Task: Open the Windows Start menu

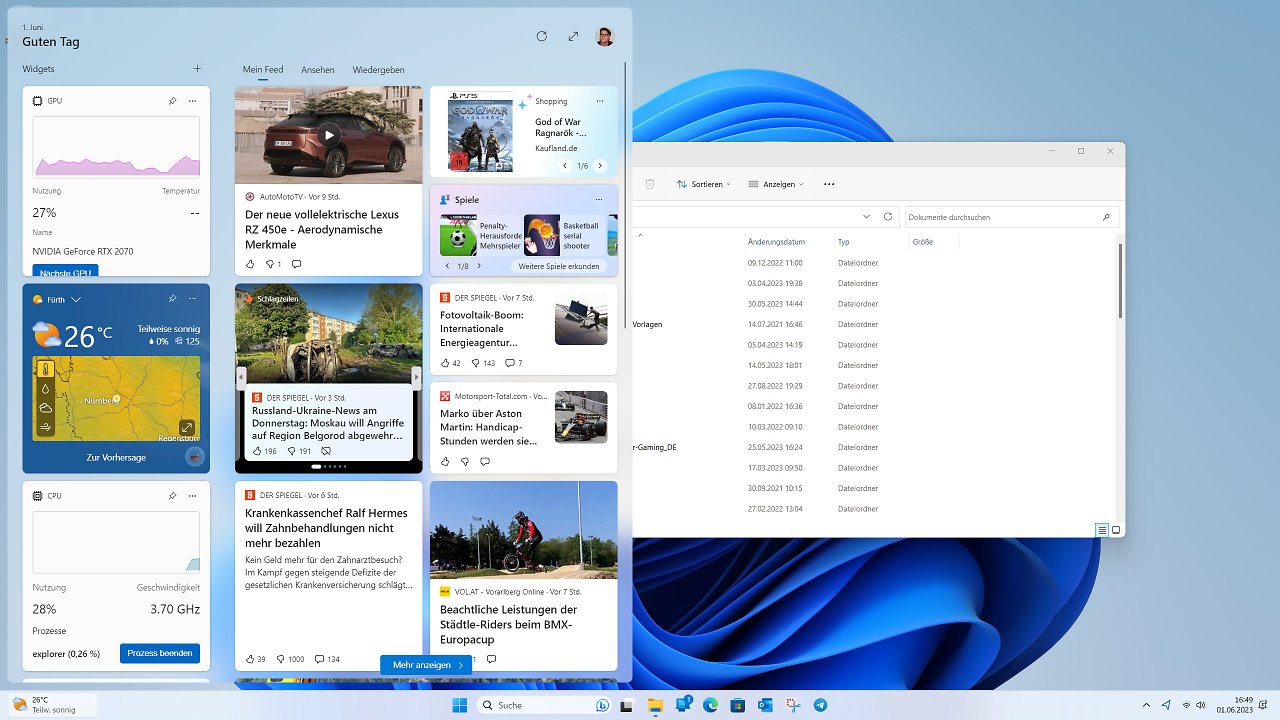Action: click(460, 705)
